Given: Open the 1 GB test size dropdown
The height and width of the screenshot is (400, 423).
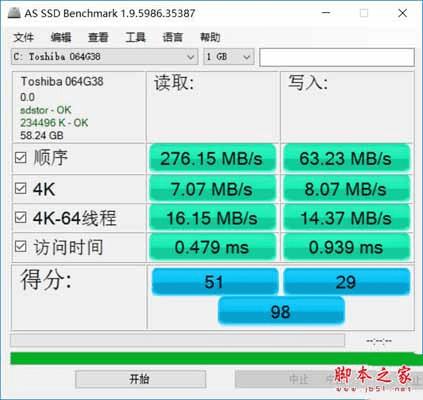Looking at the screenshot, I should tap(229, 57).
